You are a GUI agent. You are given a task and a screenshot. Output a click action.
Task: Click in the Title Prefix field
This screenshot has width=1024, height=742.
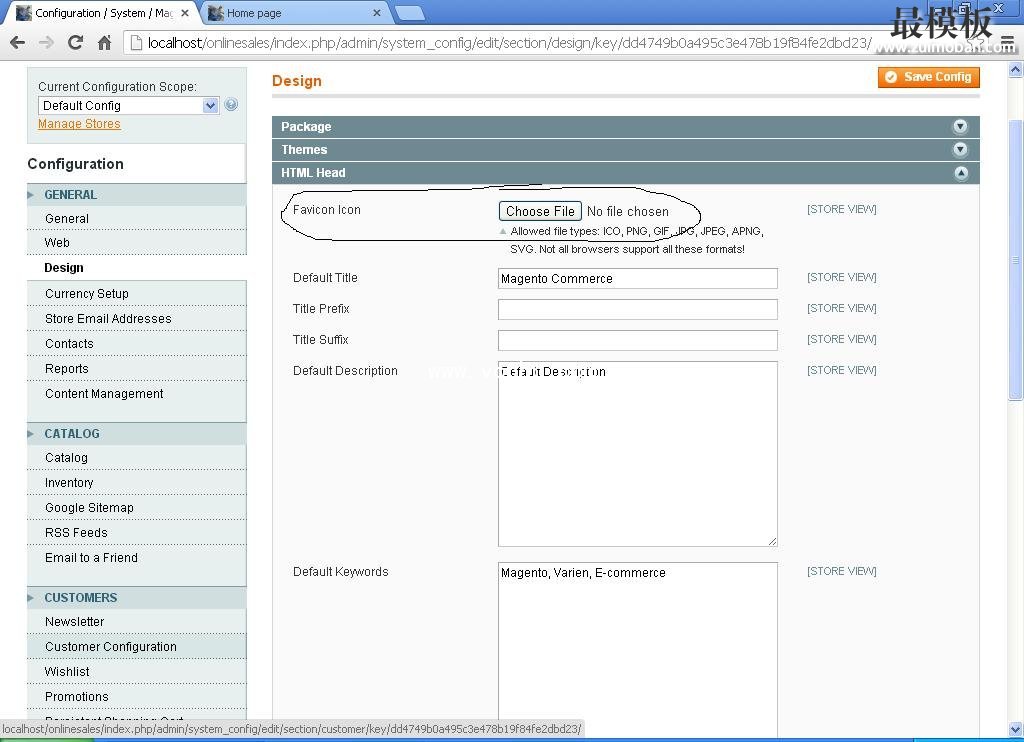637,309
